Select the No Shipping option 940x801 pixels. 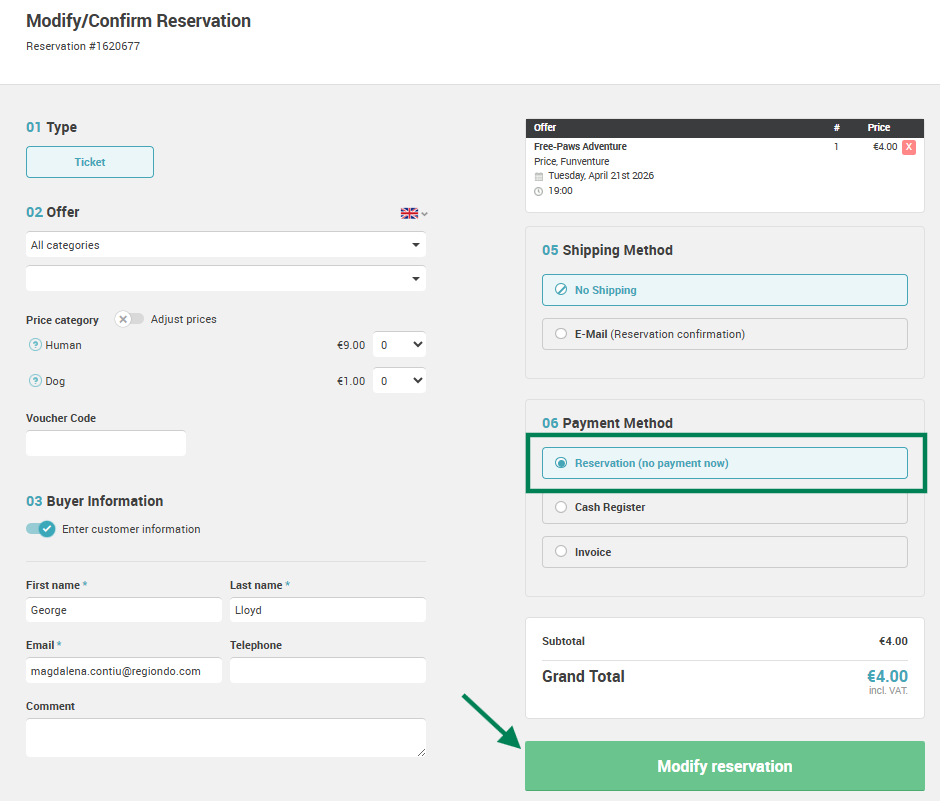tap(724, 290)
